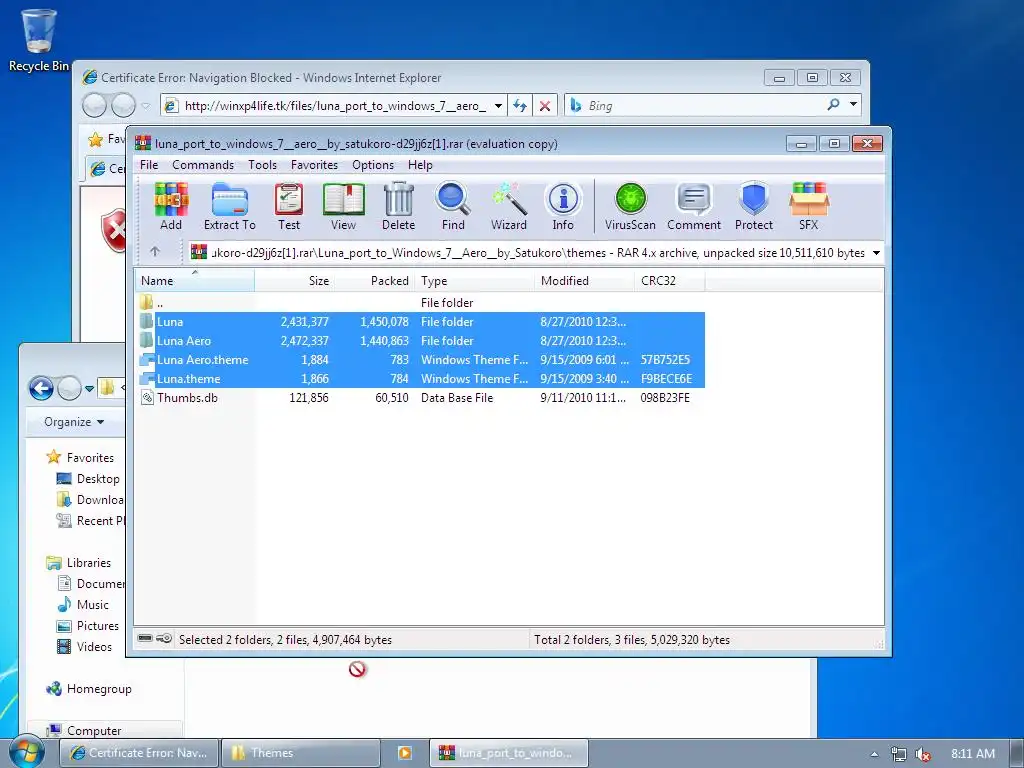The image size is (1024, 768).
Task: Click the Extract To toolbar icon
Action: [230, 206]
